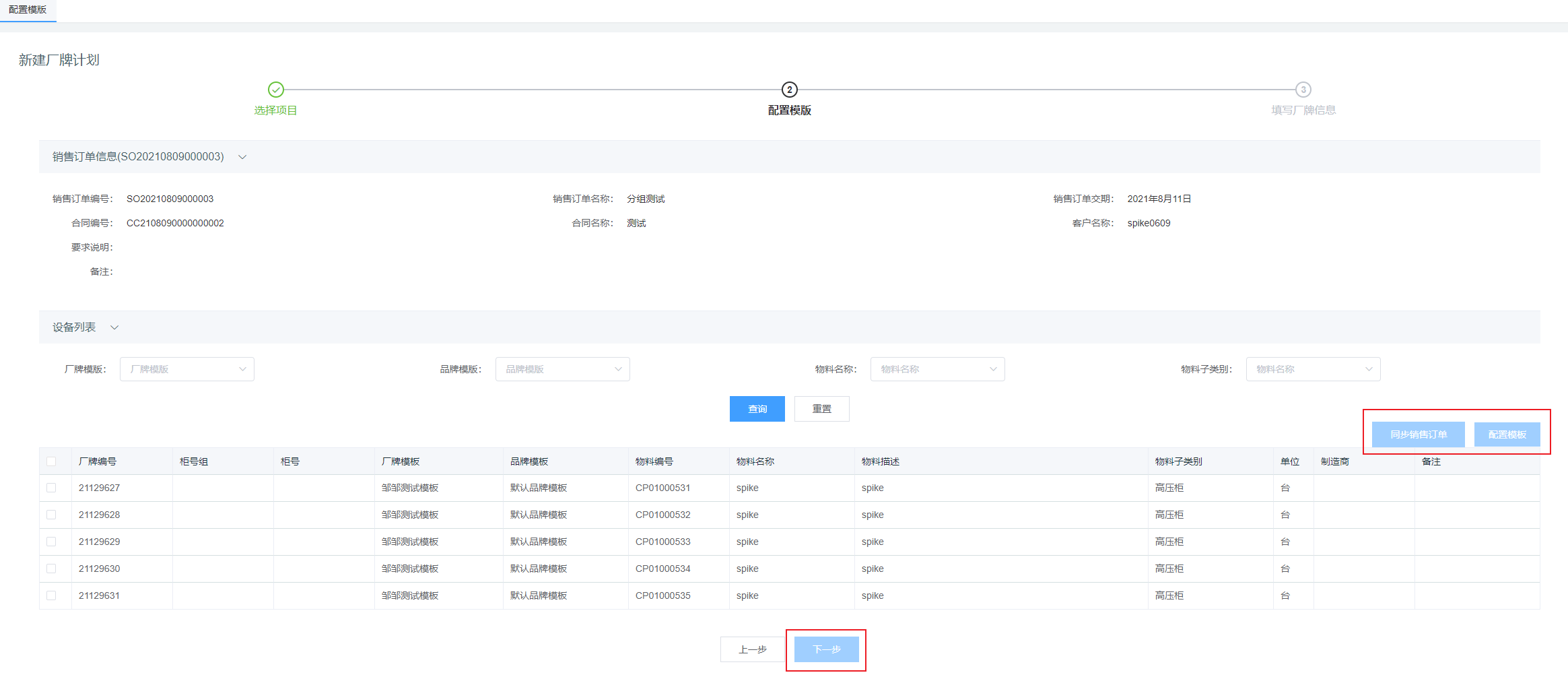Open the 品牌模版 dropdown
The image size is (1568, 679).
pyautogui.click(x=562, y=369)
